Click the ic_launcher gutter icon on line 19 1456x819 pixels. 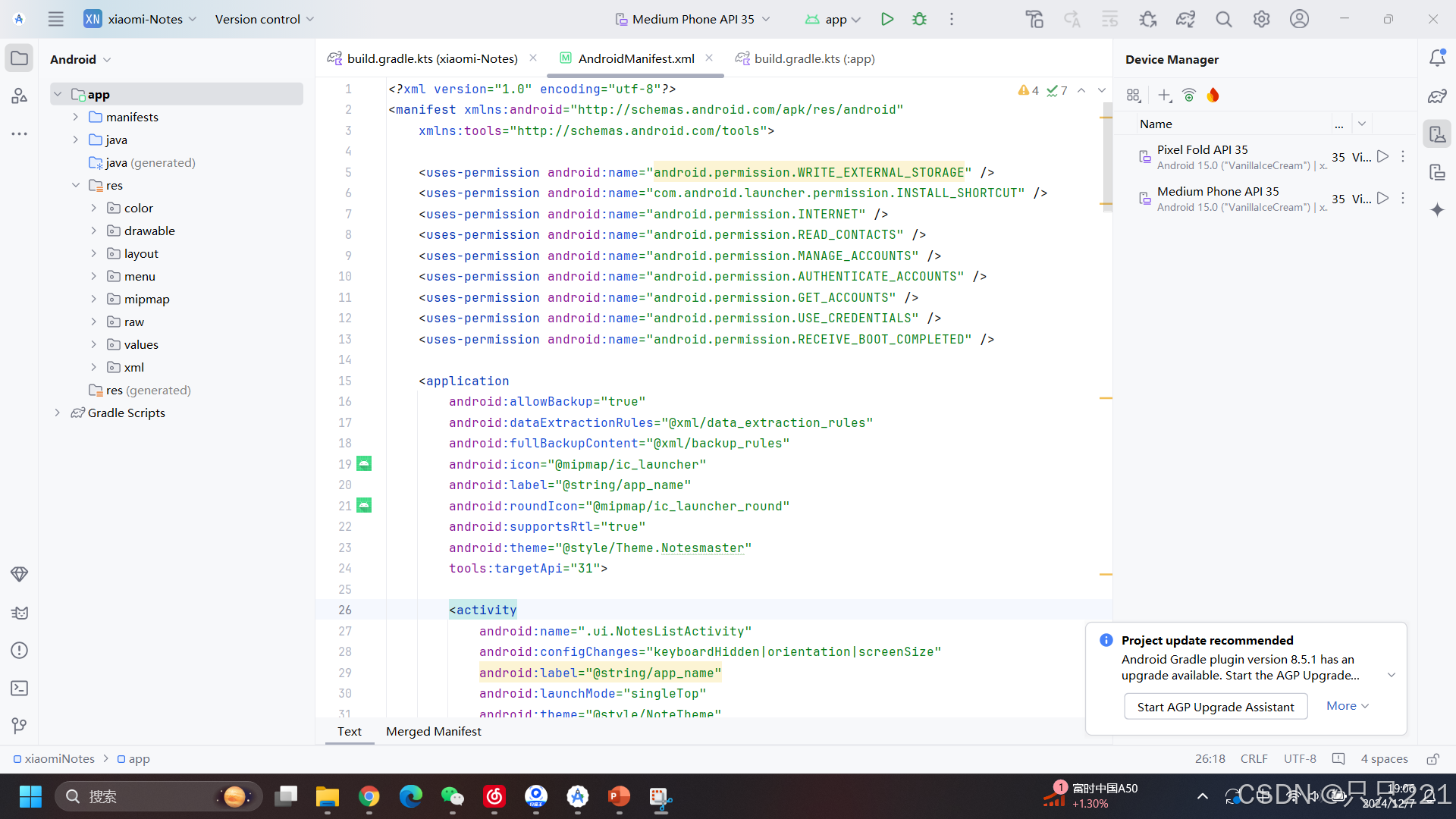[364, 464]
